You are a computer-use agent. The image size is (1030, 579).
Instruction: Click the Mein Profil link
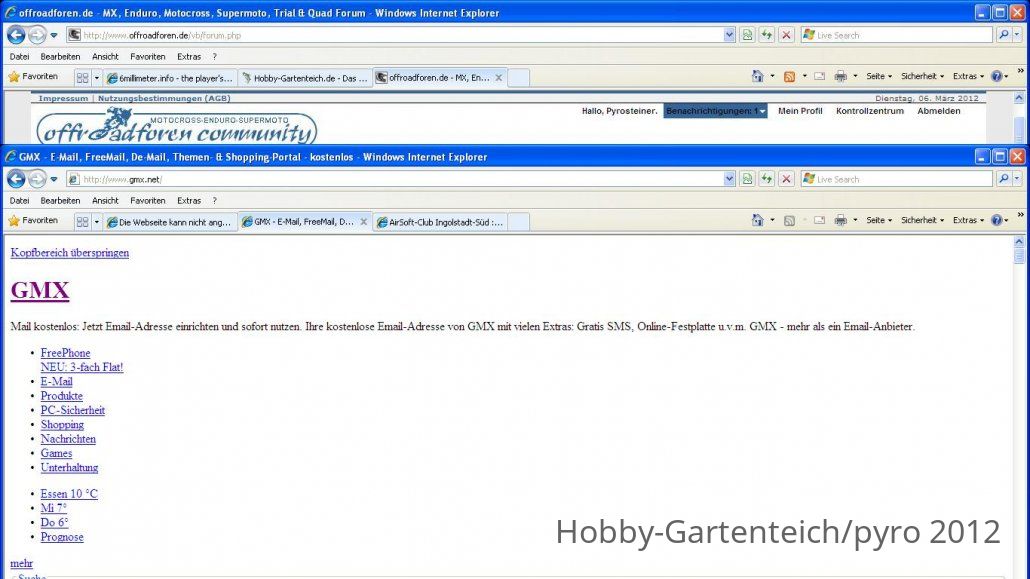800,111
